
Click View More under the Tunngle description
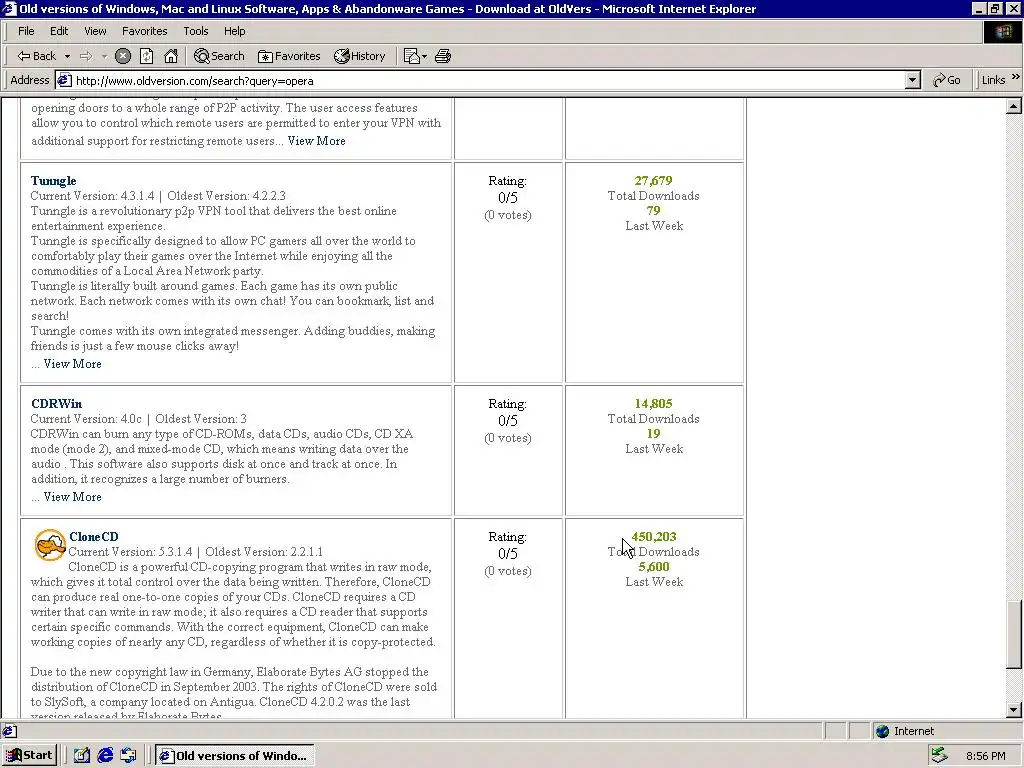tap(72, 364)
